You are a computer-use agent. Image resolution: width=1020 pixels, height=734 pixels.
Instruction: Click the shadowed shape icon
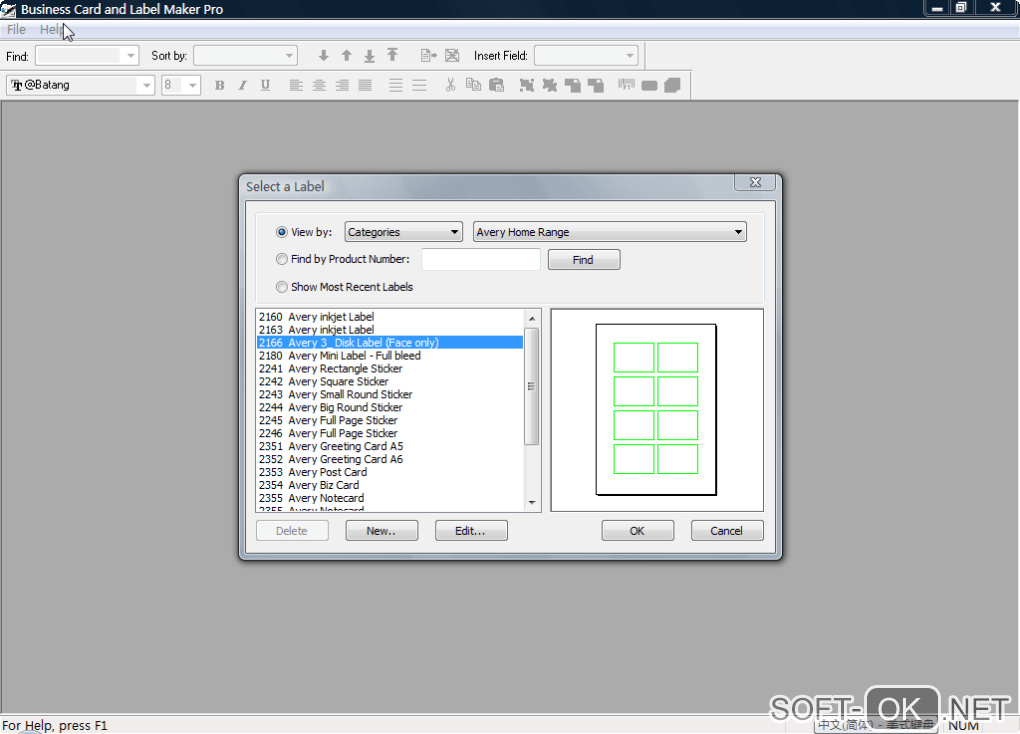(673, 85)
